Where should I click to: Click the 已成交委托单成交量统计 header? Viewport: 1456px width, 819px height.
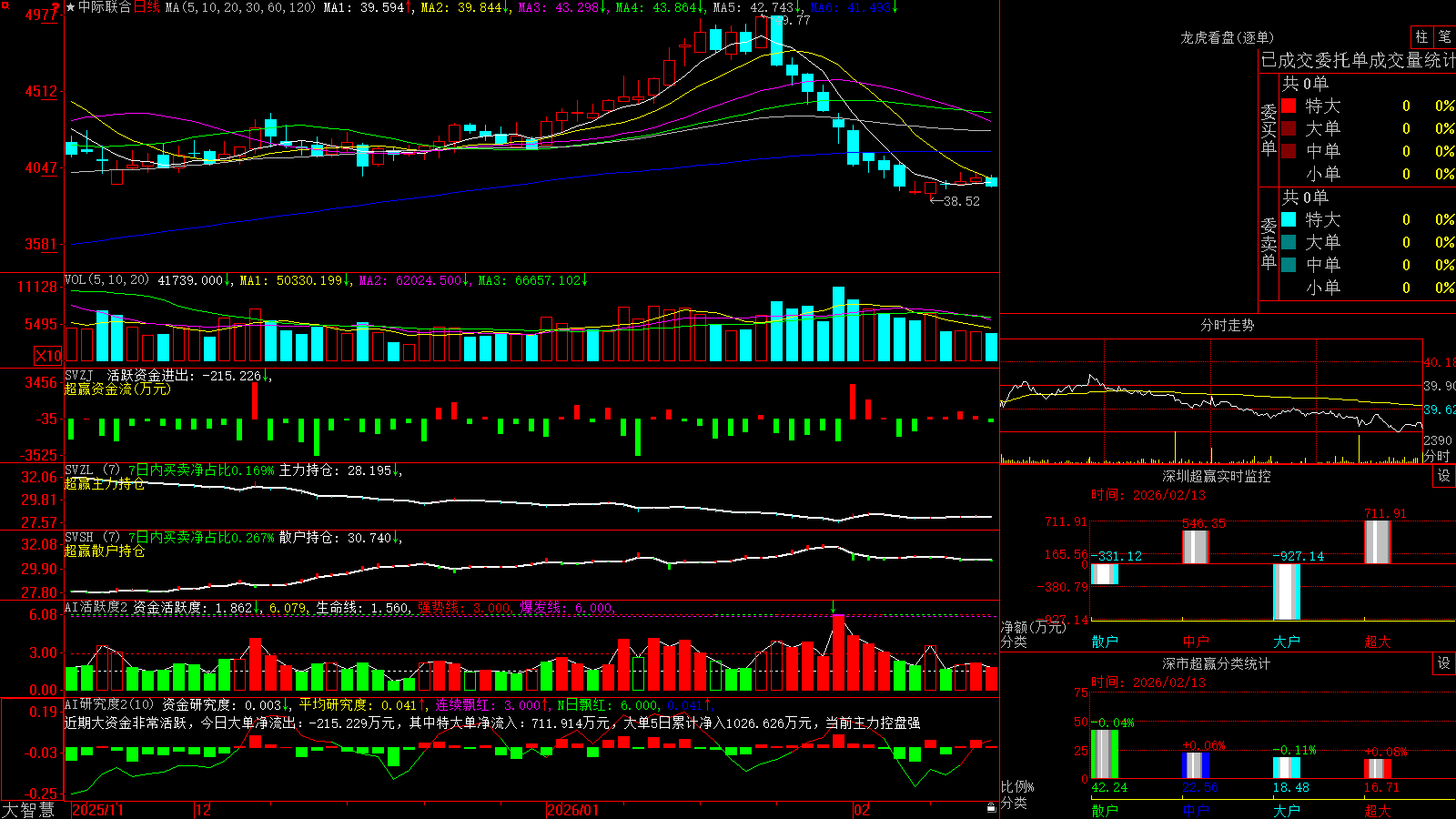[x=1358, y=60]
